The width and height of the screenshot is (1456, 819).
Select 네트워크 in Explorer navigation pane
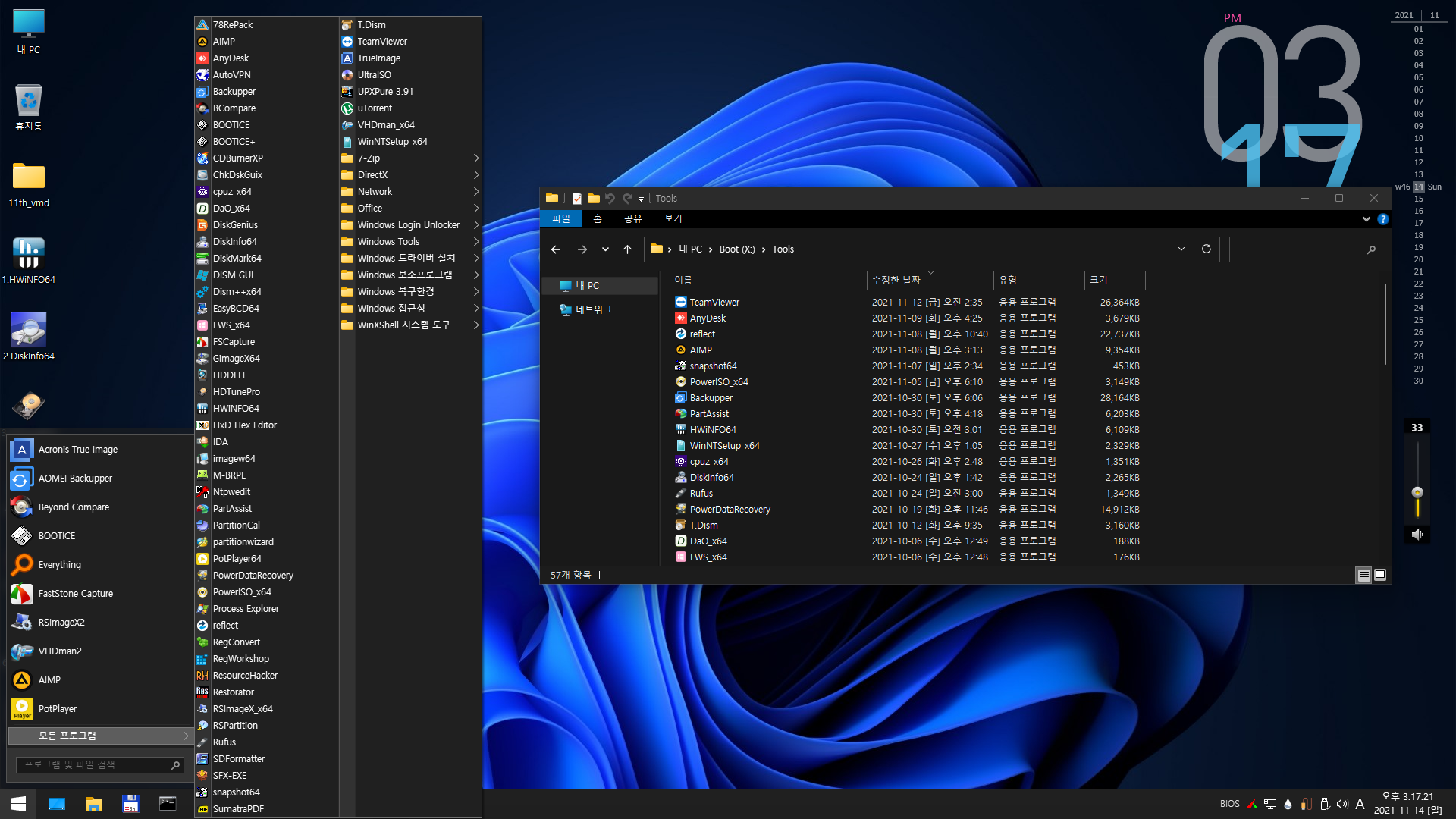(593, 309)
